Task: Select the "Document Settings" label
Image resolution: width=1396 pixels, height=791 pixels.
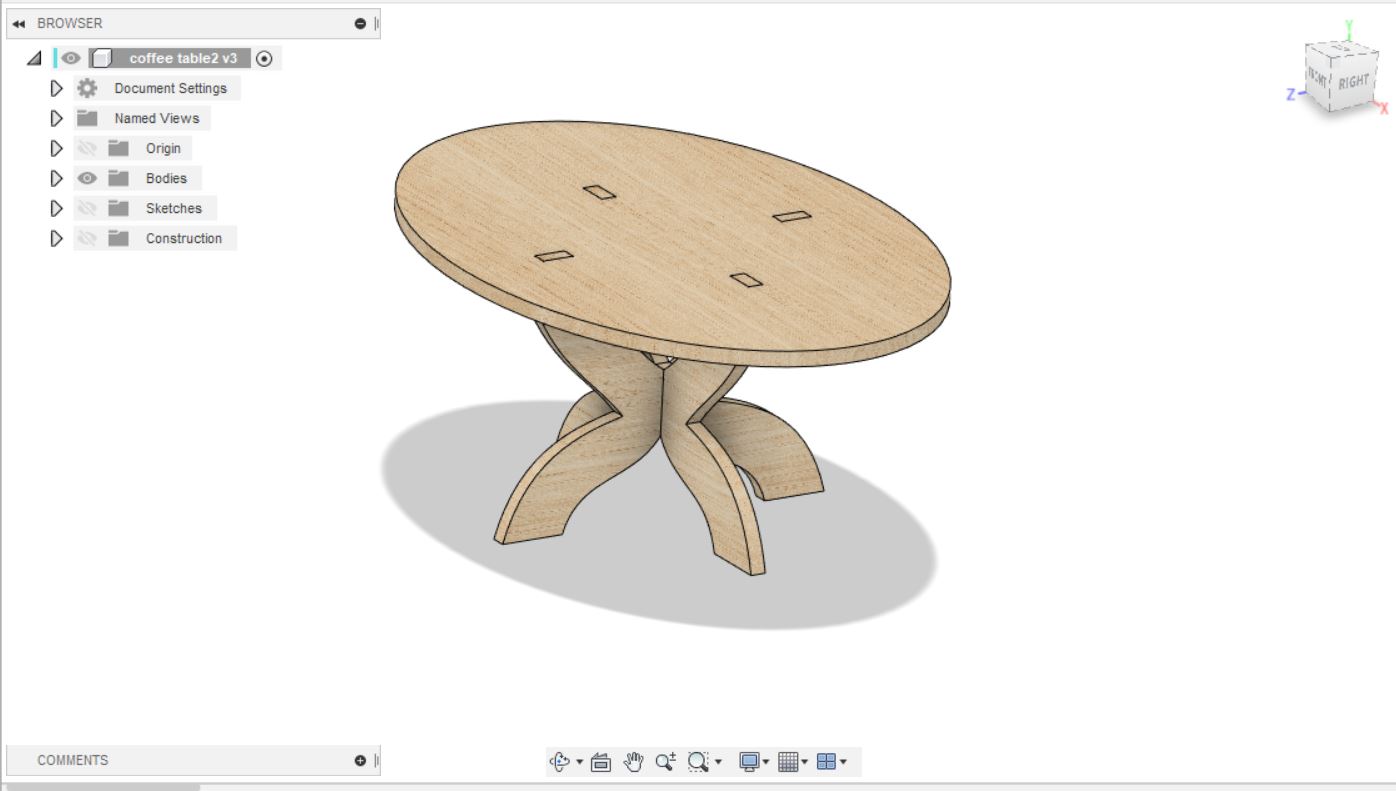Action: pyautogui.click(x=170, y=88)
